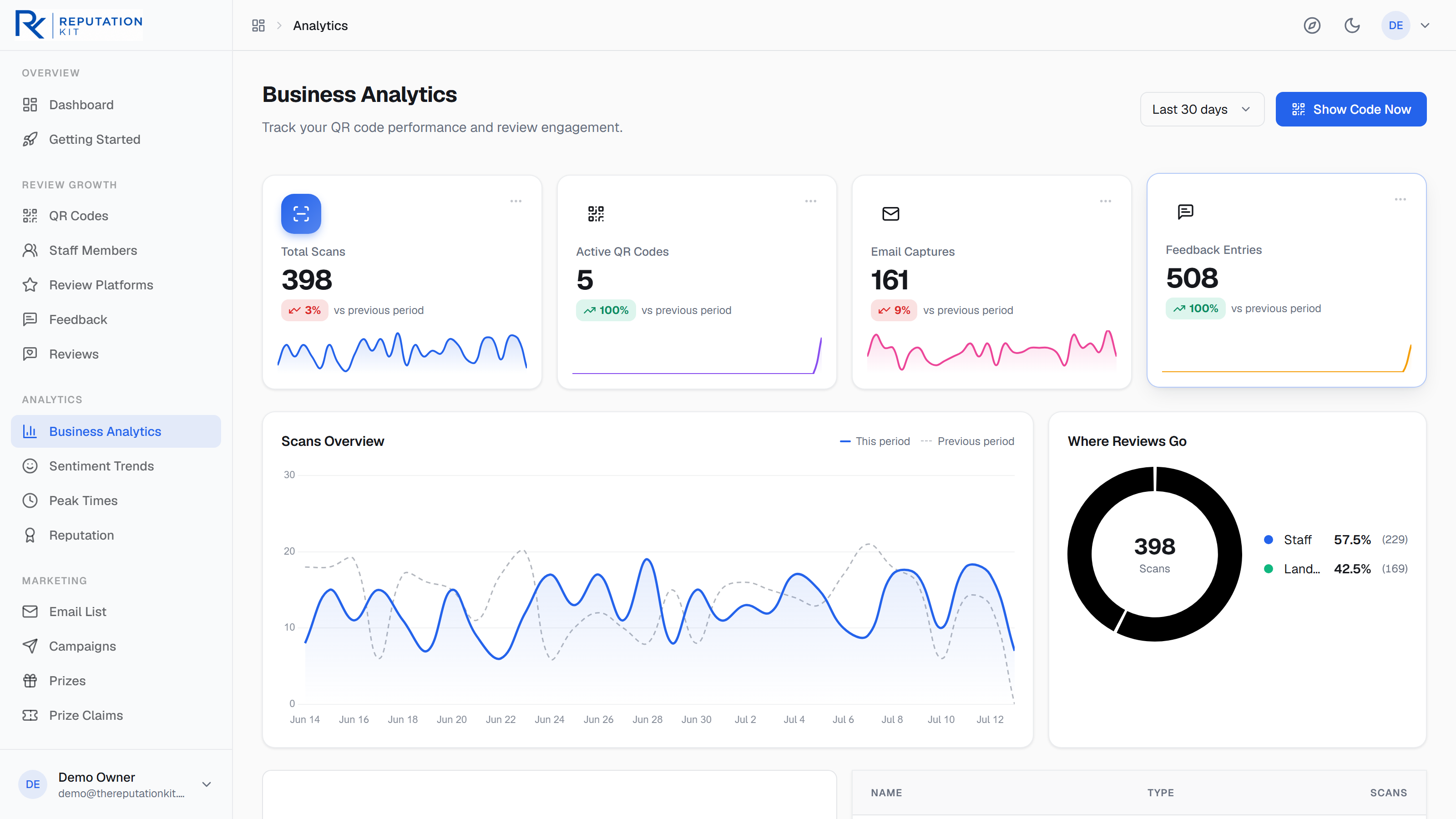Image resolution: width=1456 pixels, height=819 pixels.
Task: Click the blue Staff legend dot
Action: coord(1269,540)
